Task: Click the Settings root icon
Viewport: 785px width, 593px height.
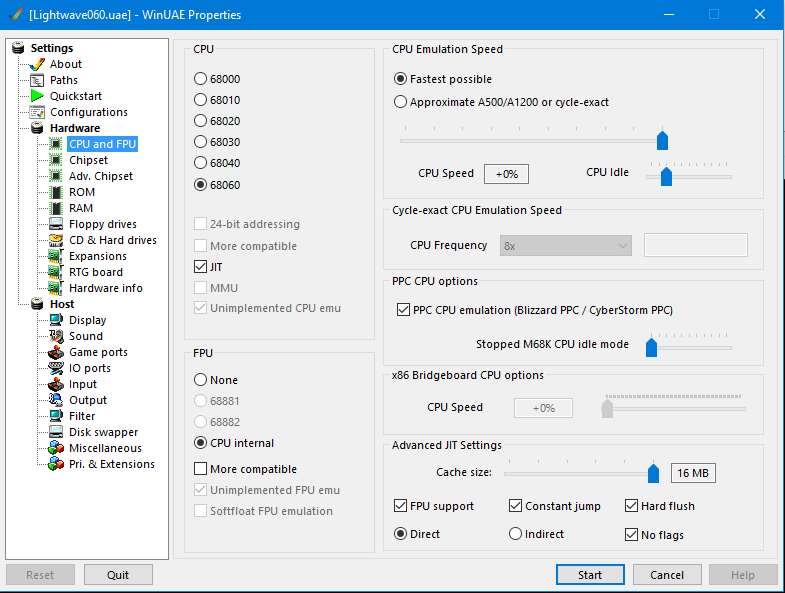Action: (x=18, y=48)
